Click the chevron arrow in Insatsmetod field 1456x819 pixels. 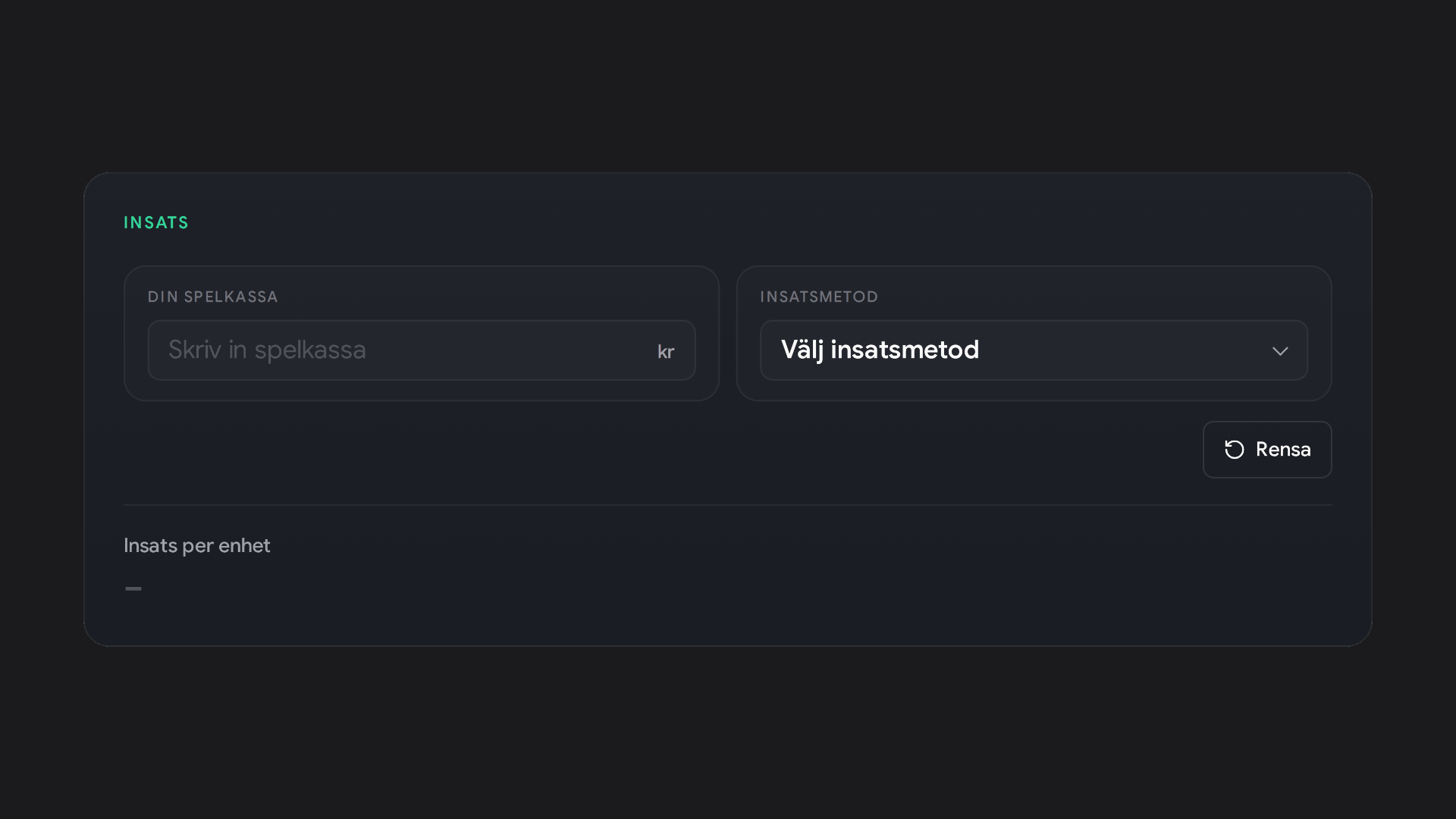tap(1280, 351)
